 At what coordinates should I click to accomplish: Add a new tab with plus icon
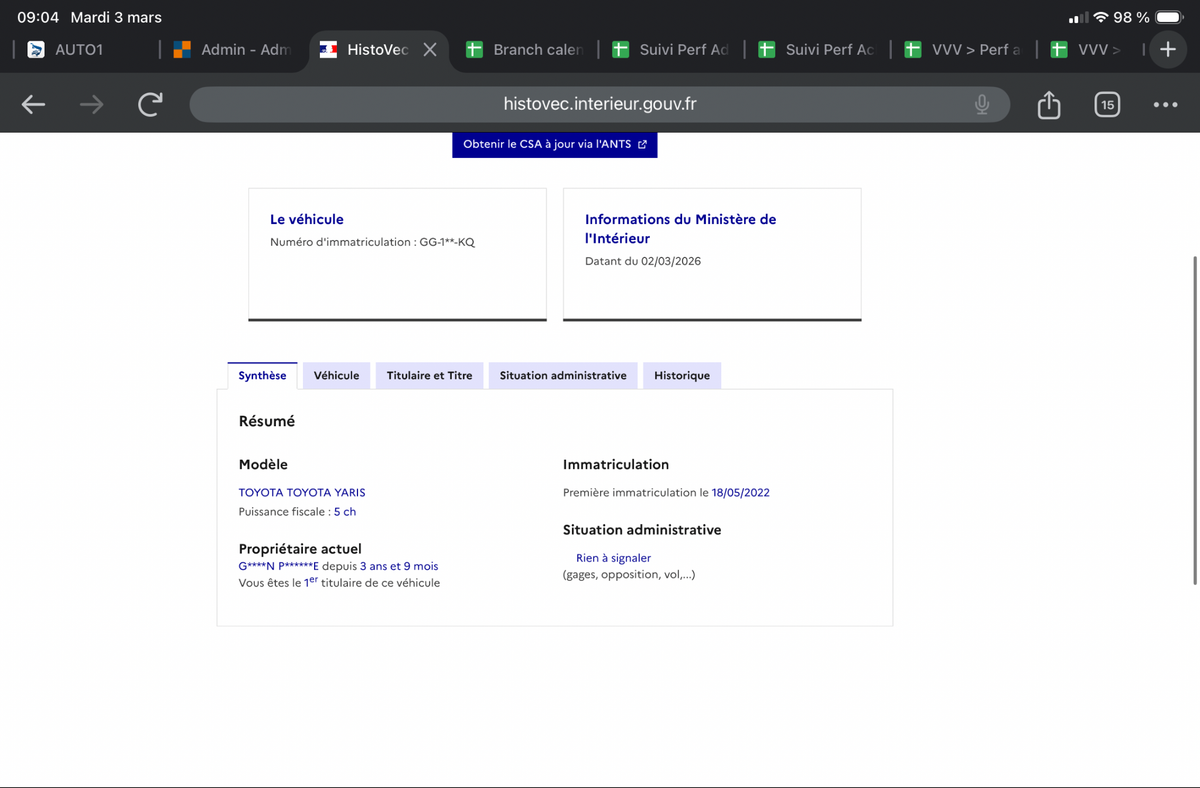click(x=1167, y=49)
